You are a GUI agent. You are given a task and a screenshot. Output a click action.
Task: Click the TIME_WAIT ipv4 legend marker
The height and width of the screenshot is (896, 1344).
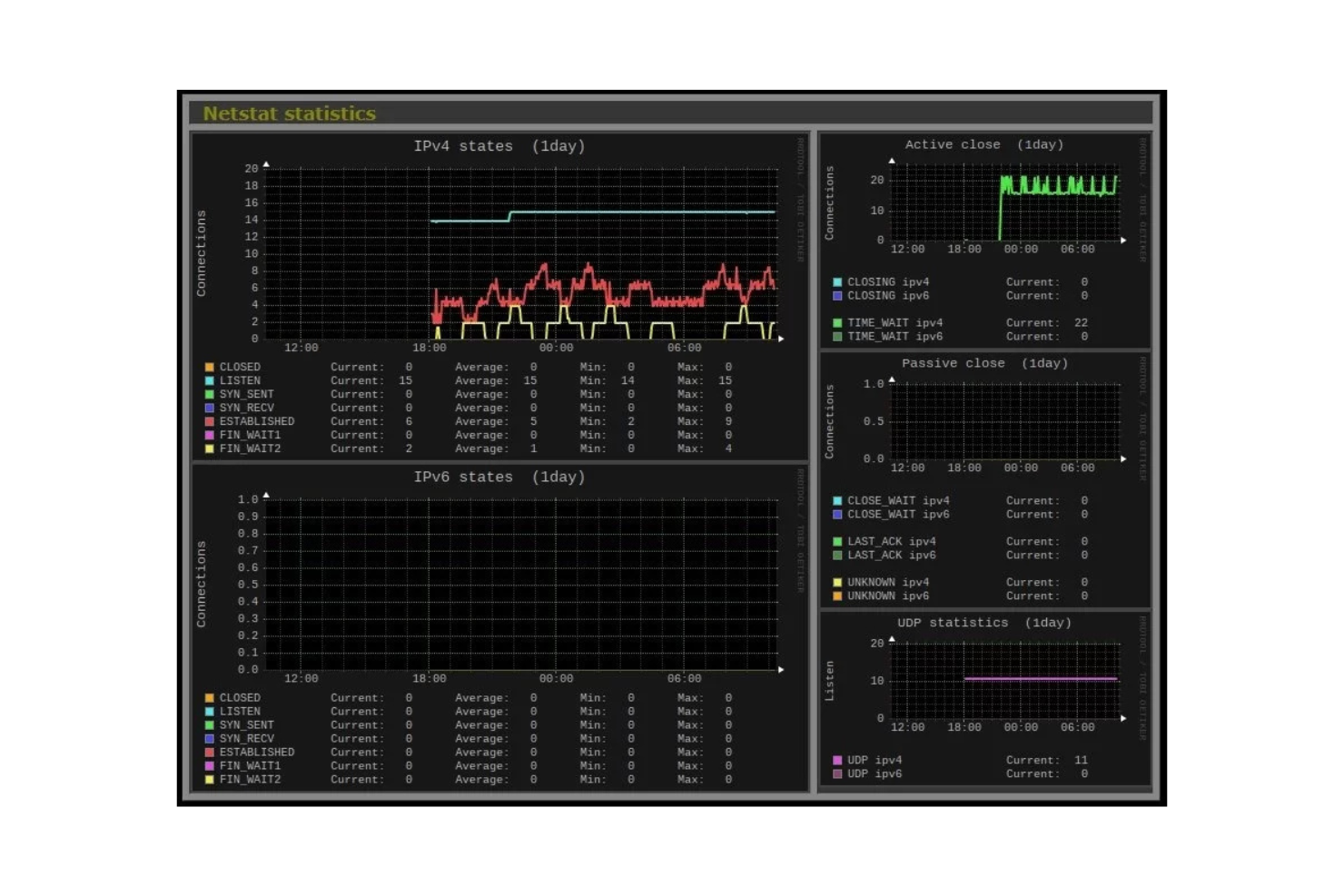tap(836, 322)
